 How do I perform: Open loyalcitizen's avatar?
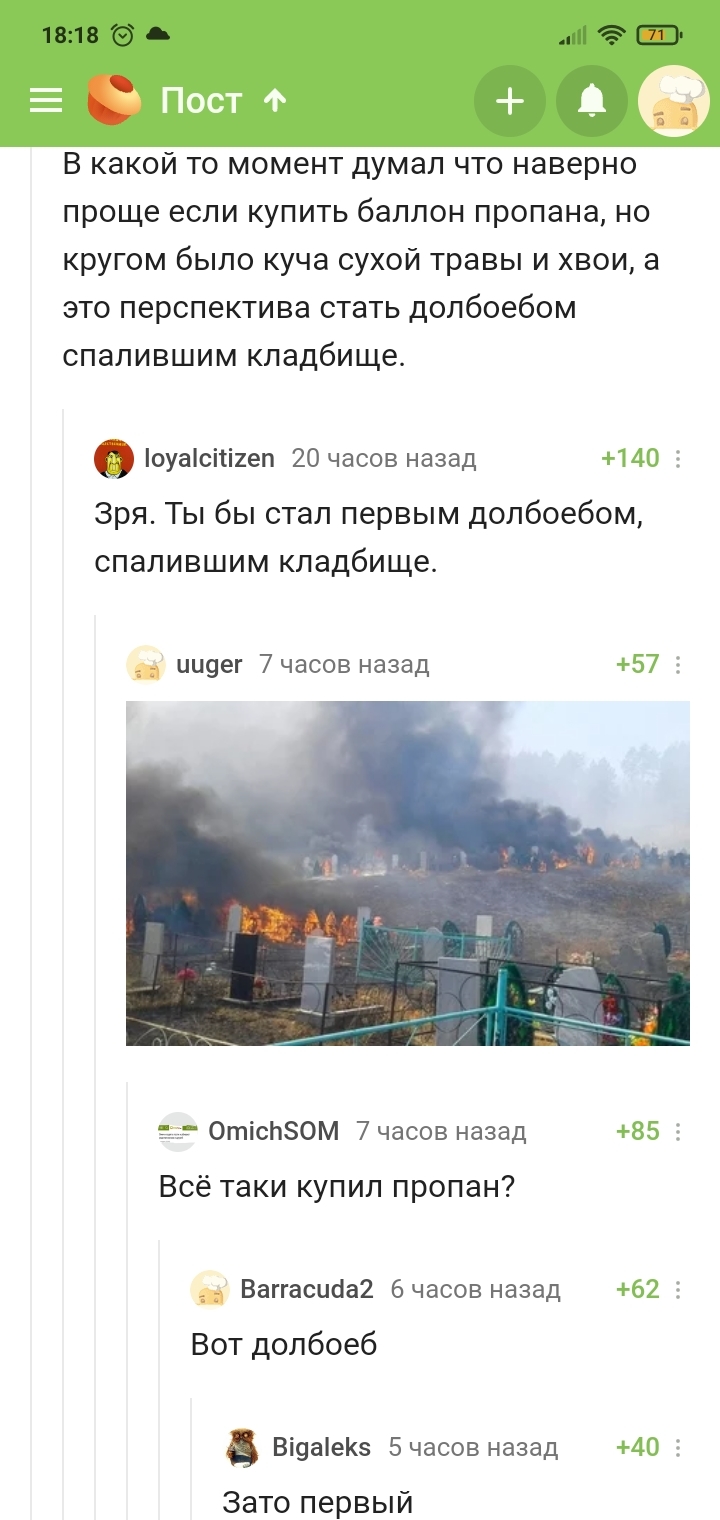(113, 459)
